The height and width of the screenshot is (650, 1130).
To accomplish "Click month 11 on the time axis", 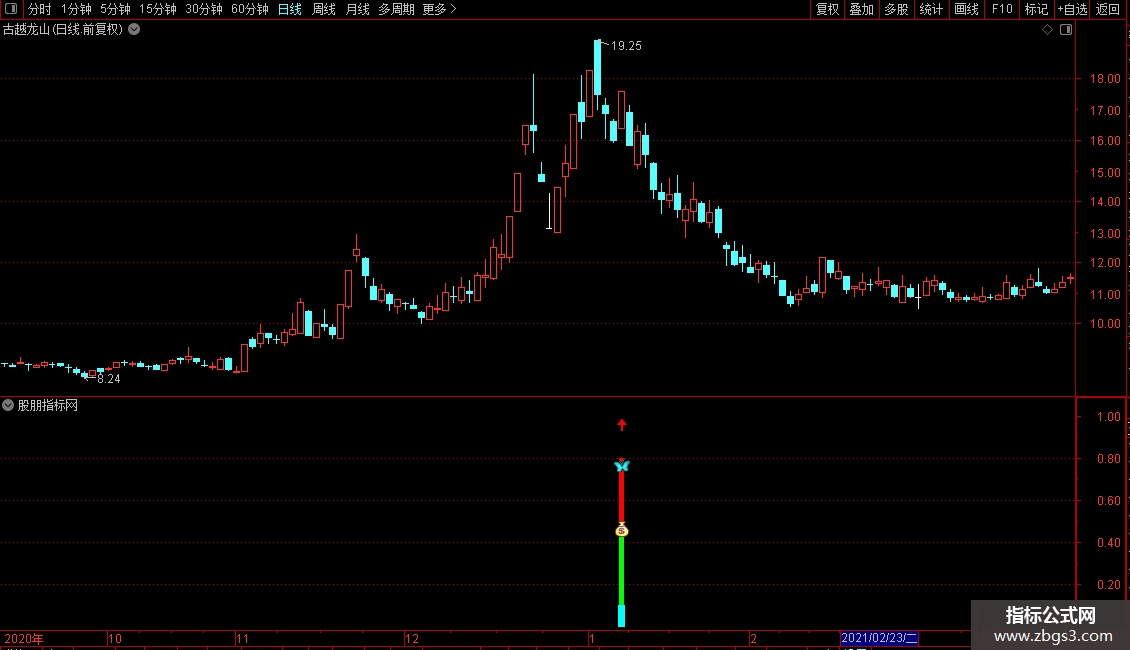I will 242,638.
